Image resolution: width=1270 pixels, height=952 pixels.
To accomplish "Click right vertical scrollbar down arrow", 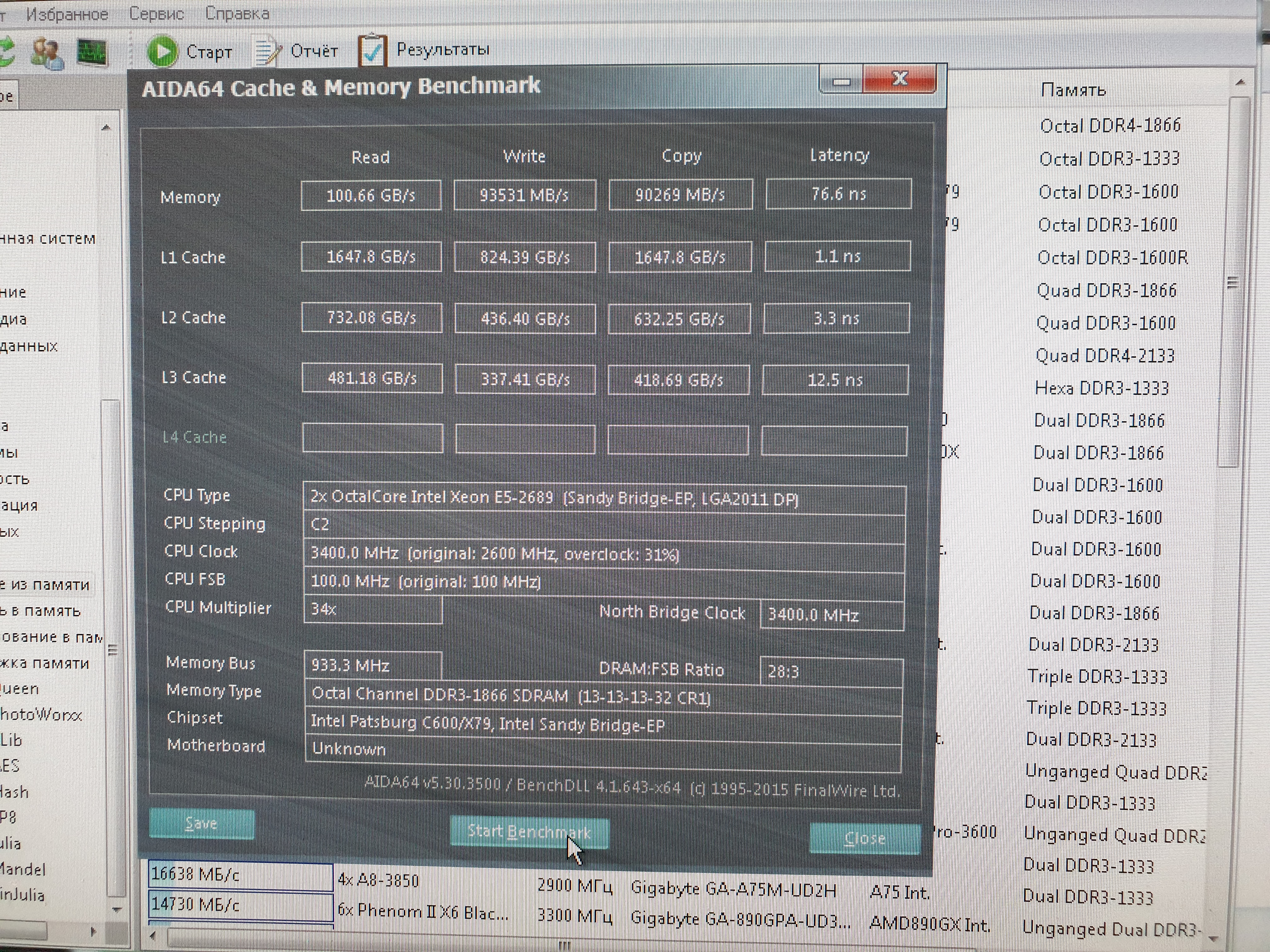I will [1213, 939].
